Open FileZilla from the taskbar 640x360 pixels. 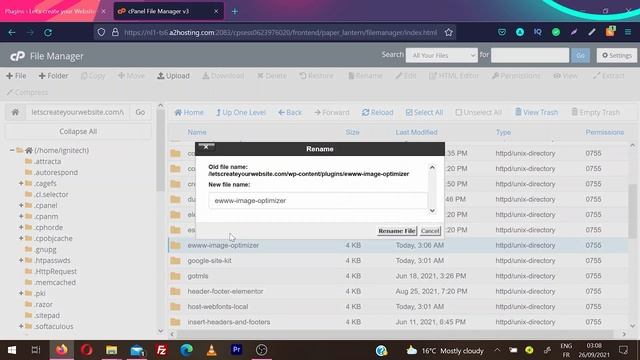click(x=162, y=350)
